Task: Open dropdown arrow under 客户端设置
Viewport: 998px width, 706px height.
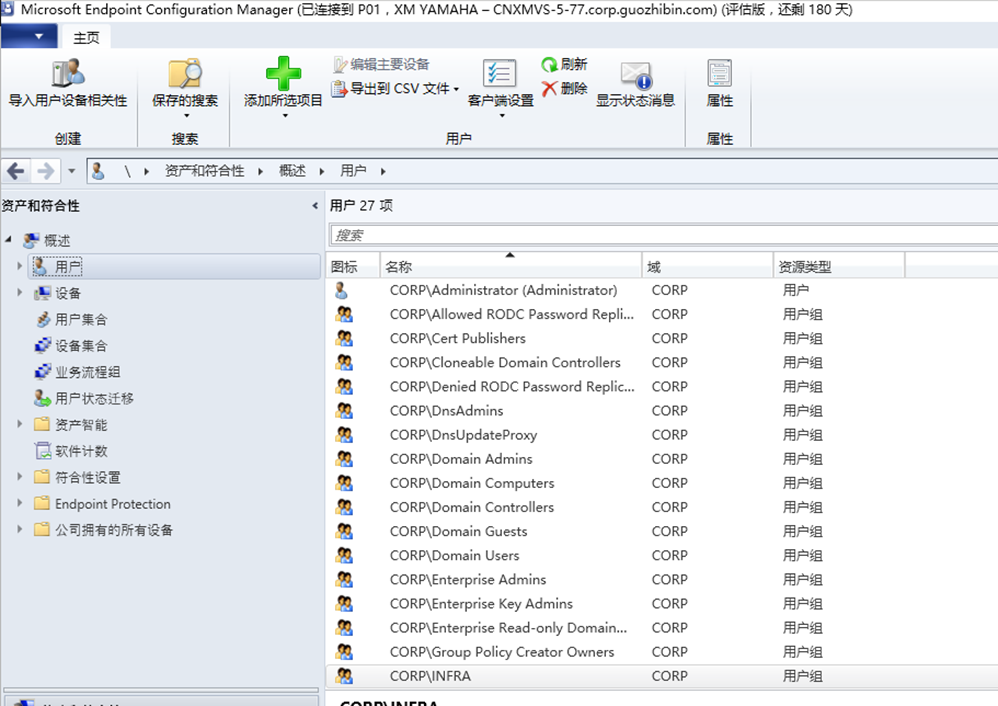Action: tap(502, 116)
